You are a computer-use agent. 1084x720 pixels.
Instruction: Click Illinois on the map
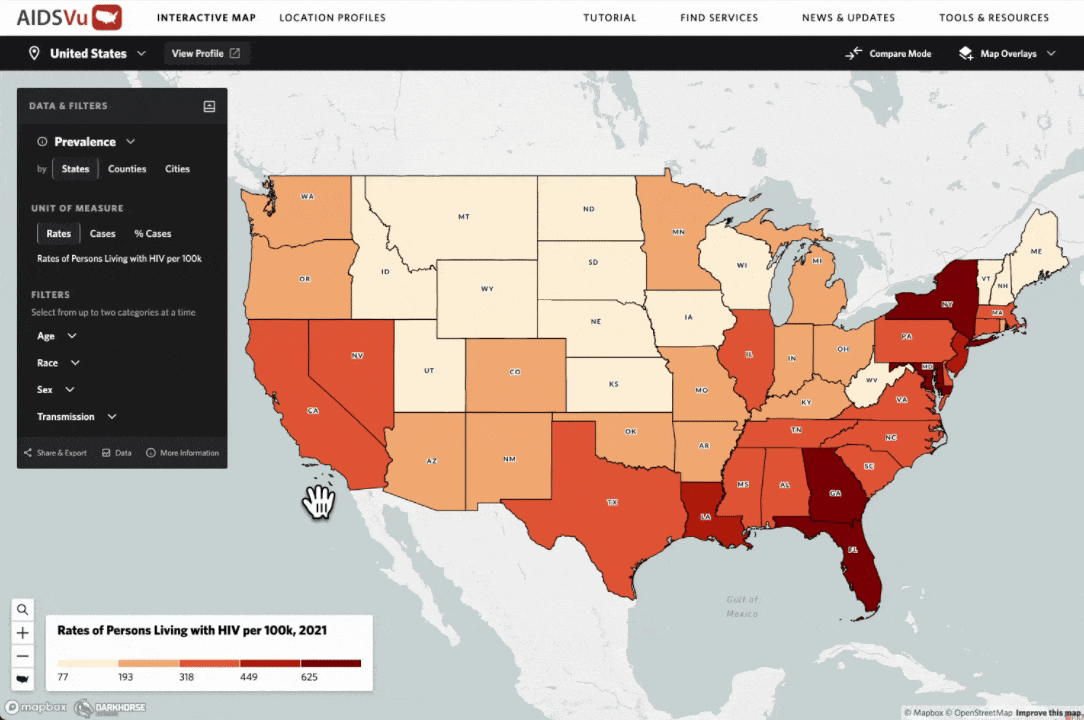[x=748, y=356]
